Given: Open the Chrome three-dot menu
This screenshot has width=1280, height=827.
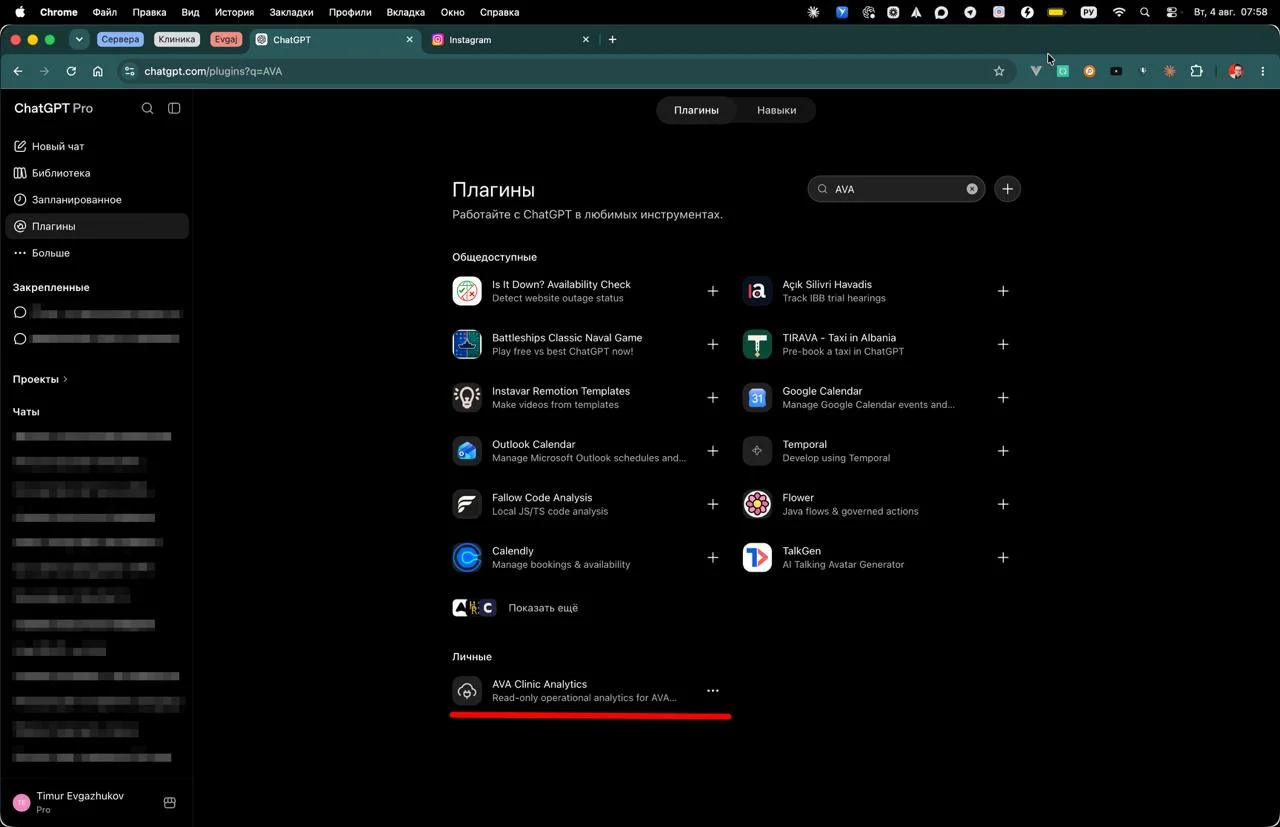Looking at the screenshot, I should coord(1263,71).
